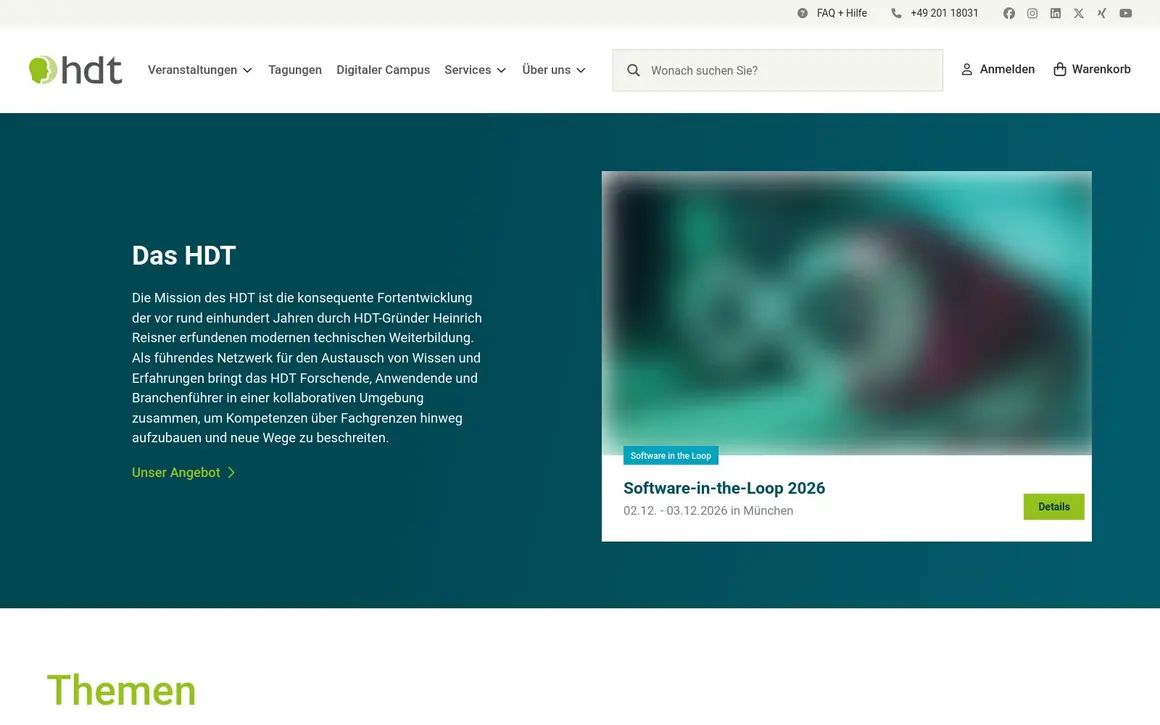Open the Software-in-the-Loop 2026 event image

click(846, 313)
